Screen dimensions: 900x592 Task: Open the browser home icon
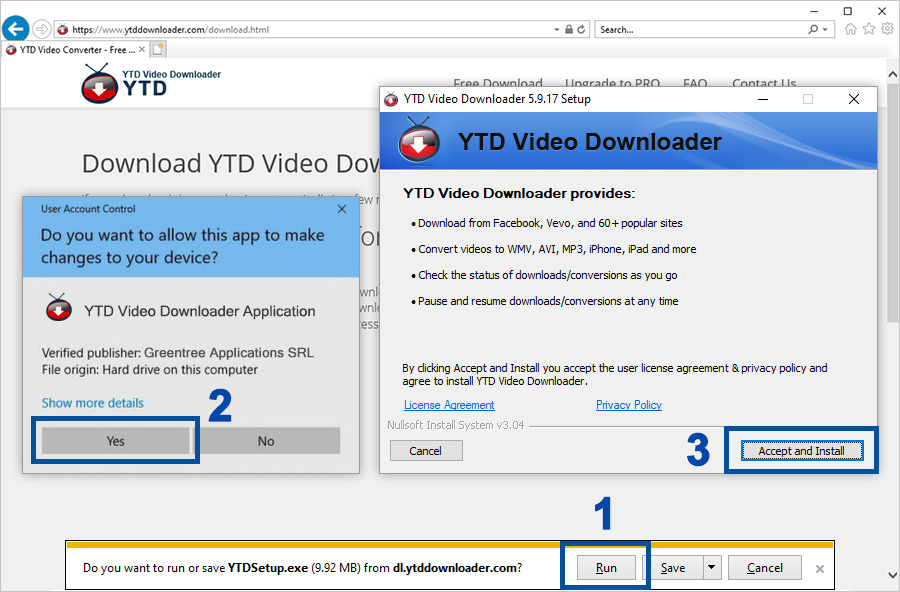tap(851, 29)
